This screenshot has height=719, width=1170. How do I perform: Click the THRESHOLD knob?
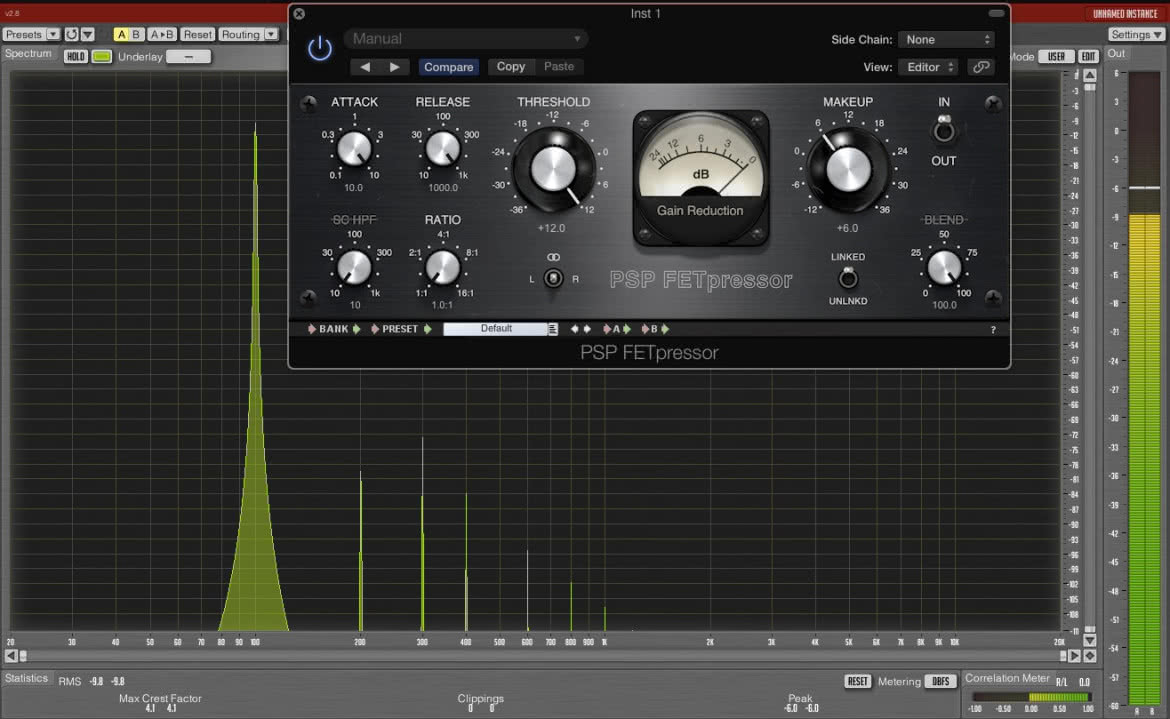553,169
